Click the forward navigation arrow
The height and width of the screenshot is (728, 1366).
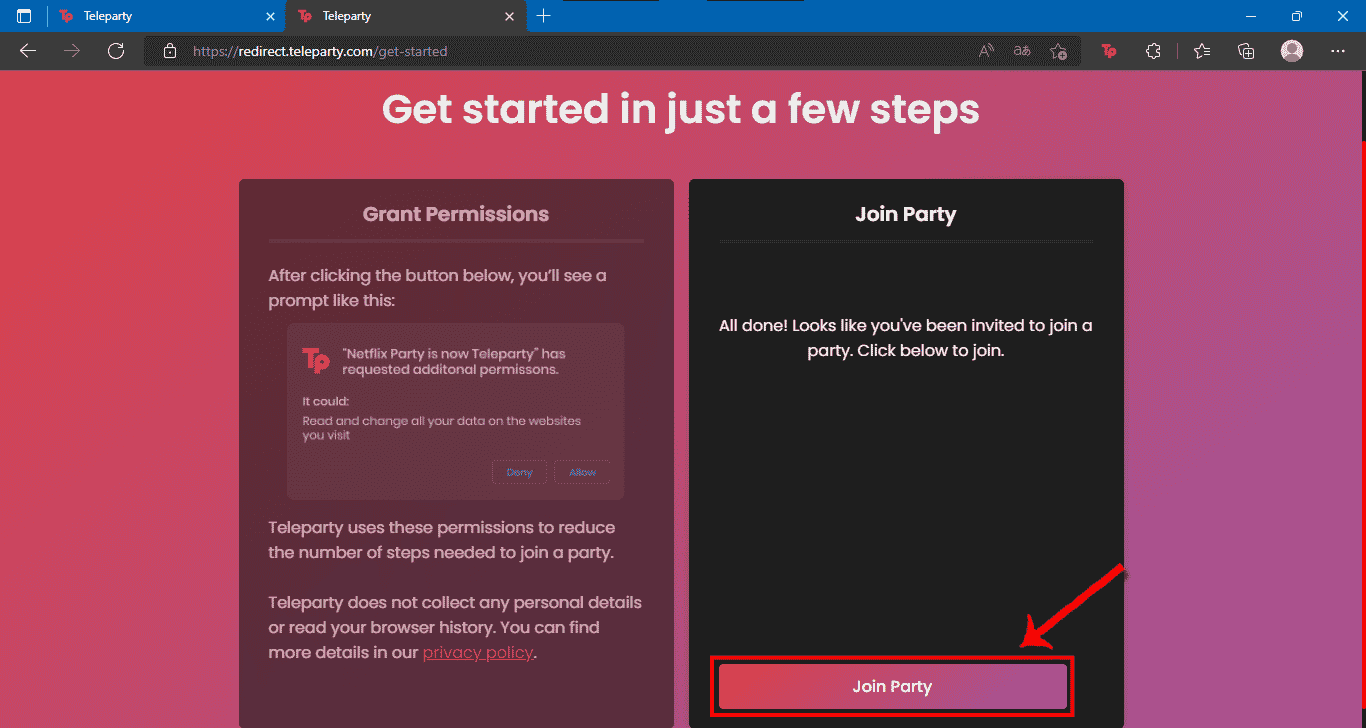pos(72,51)
